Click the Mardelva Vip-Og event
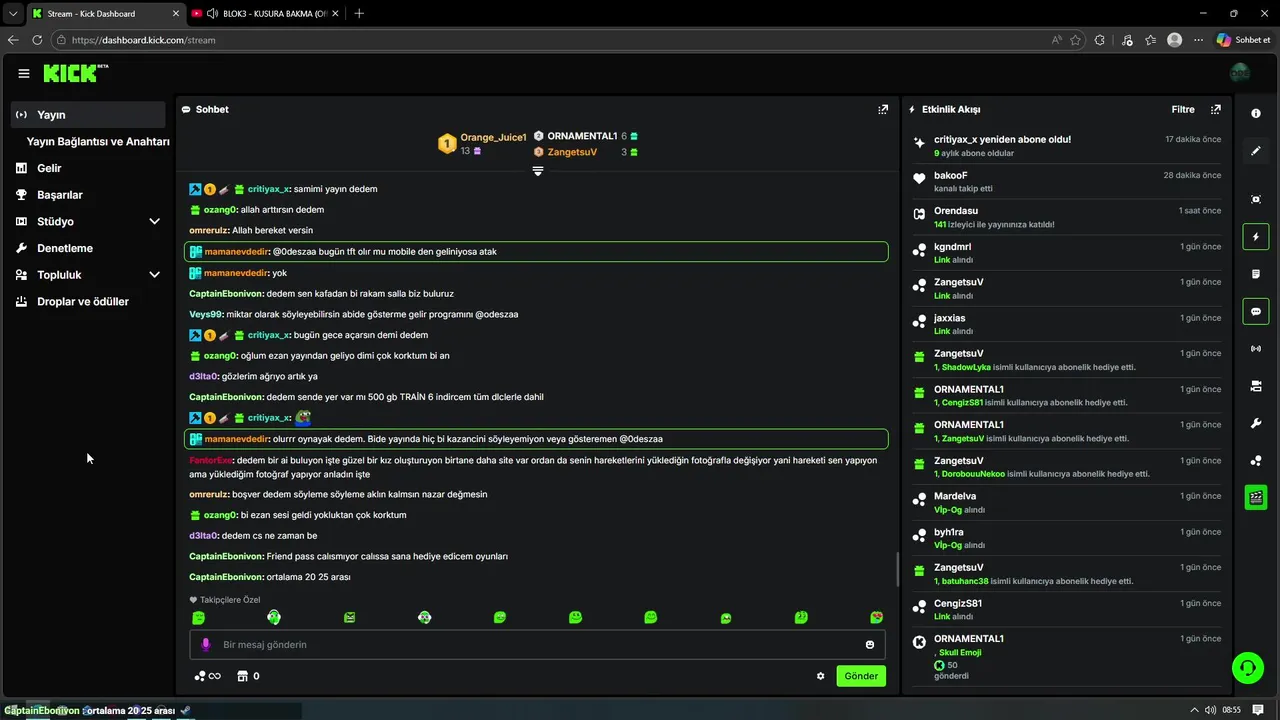This screenshot has width=1280, height=720. [x=1067, y=502]
